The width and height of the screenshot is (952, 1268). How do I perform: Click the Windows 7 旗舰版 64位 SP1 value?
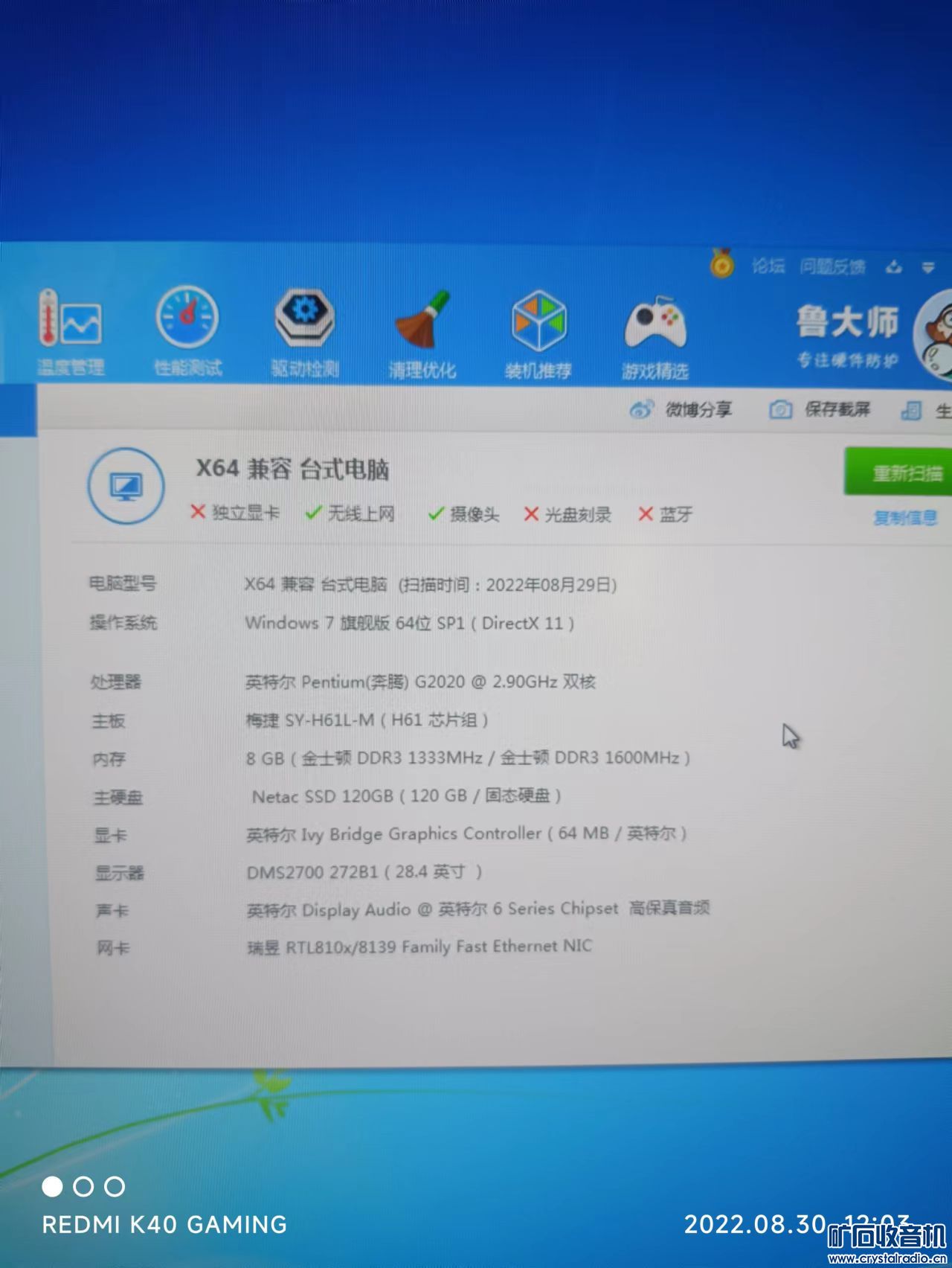[x=409, y=623]
